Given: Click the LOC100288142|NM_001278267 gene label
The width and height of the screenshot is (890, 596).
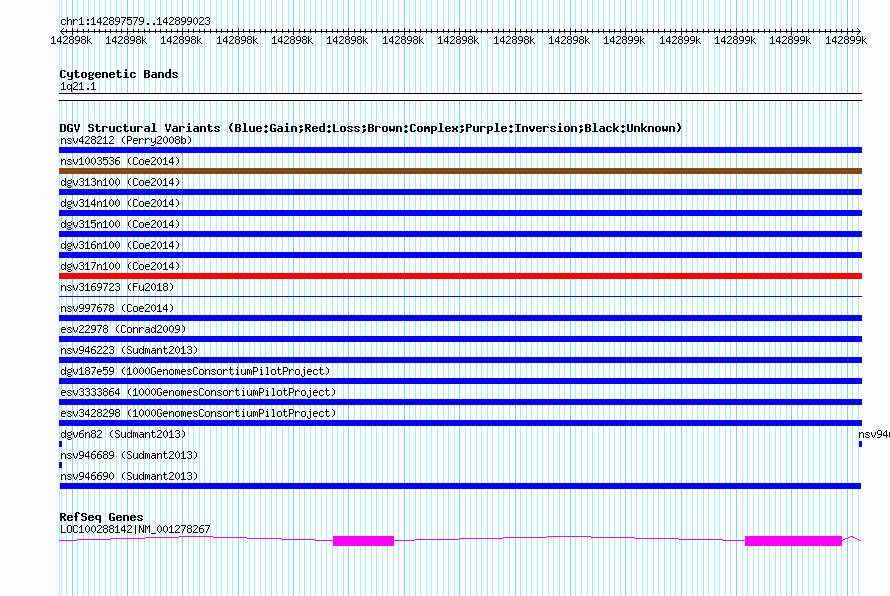Looking at the screenshot, I should click(x=135, y=529).
